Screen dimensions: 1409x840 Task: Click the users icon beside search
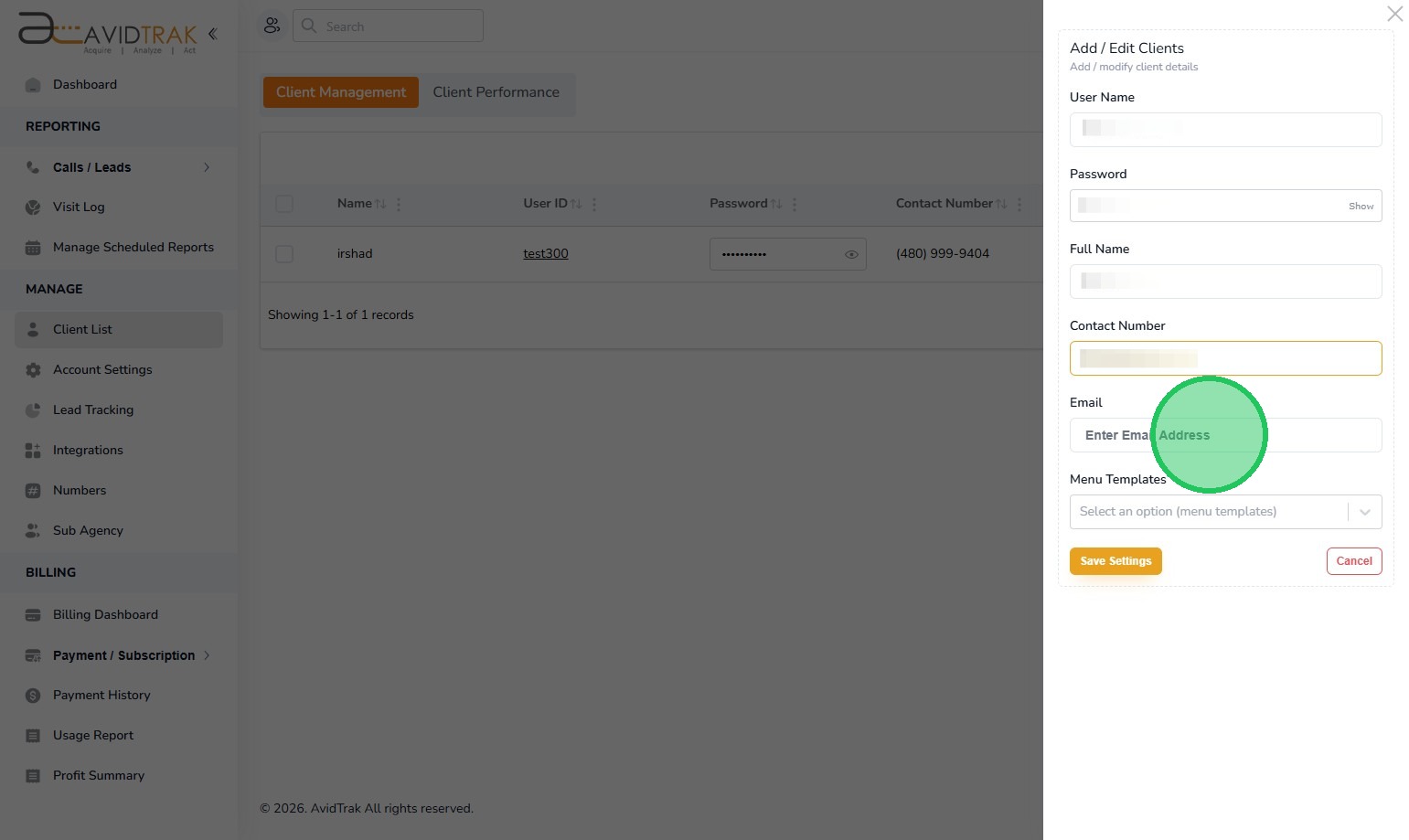(272, 26)
